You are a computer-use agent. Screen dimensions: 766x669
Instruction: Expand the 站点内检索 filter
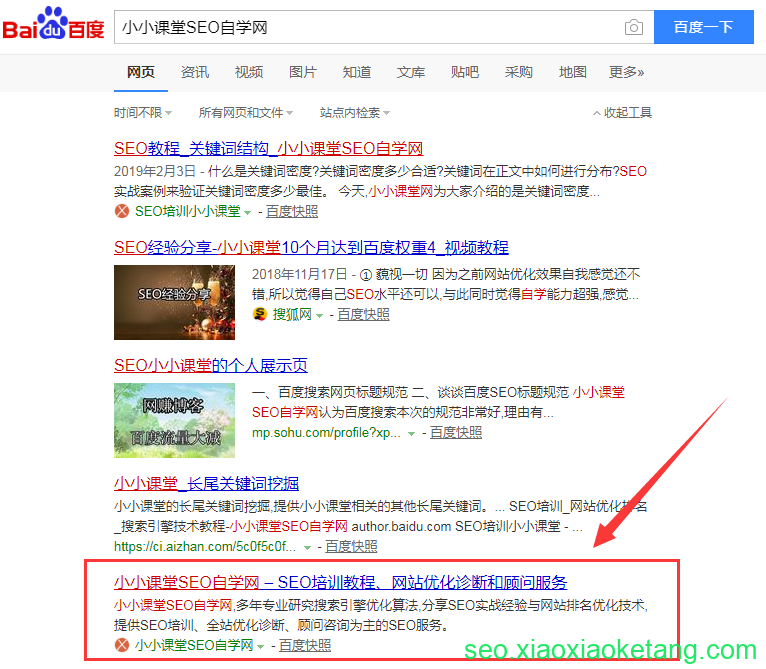tap(355, 113)
